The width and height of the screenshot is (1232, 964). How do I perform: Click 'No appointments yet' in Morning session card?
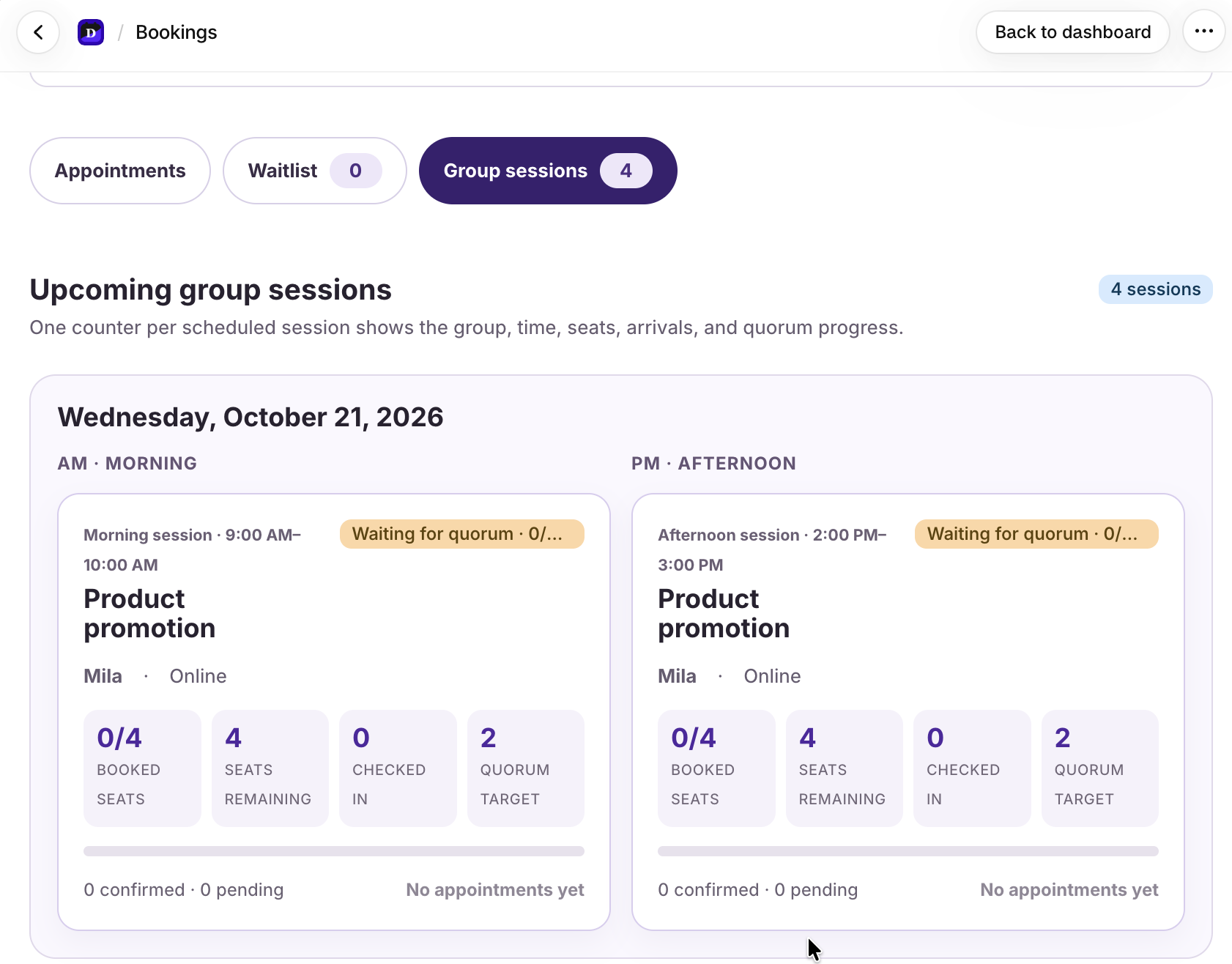click(495, 890)
